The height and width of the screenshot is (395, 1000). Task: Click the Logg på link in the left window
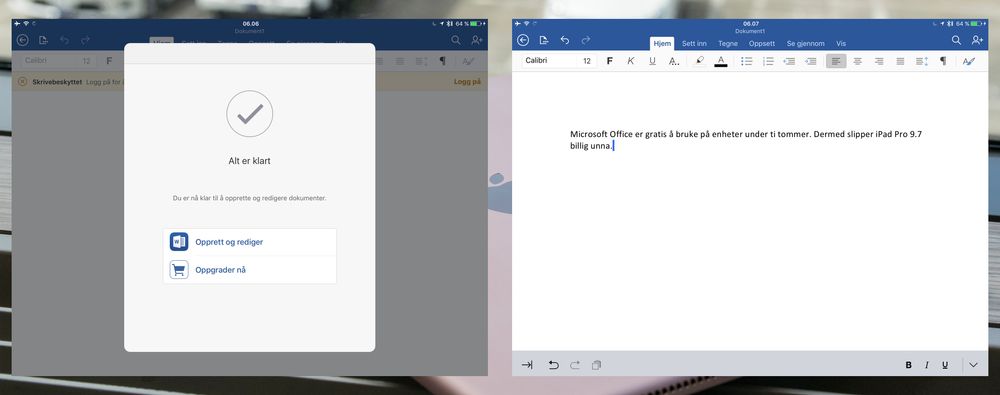[467, 82]
